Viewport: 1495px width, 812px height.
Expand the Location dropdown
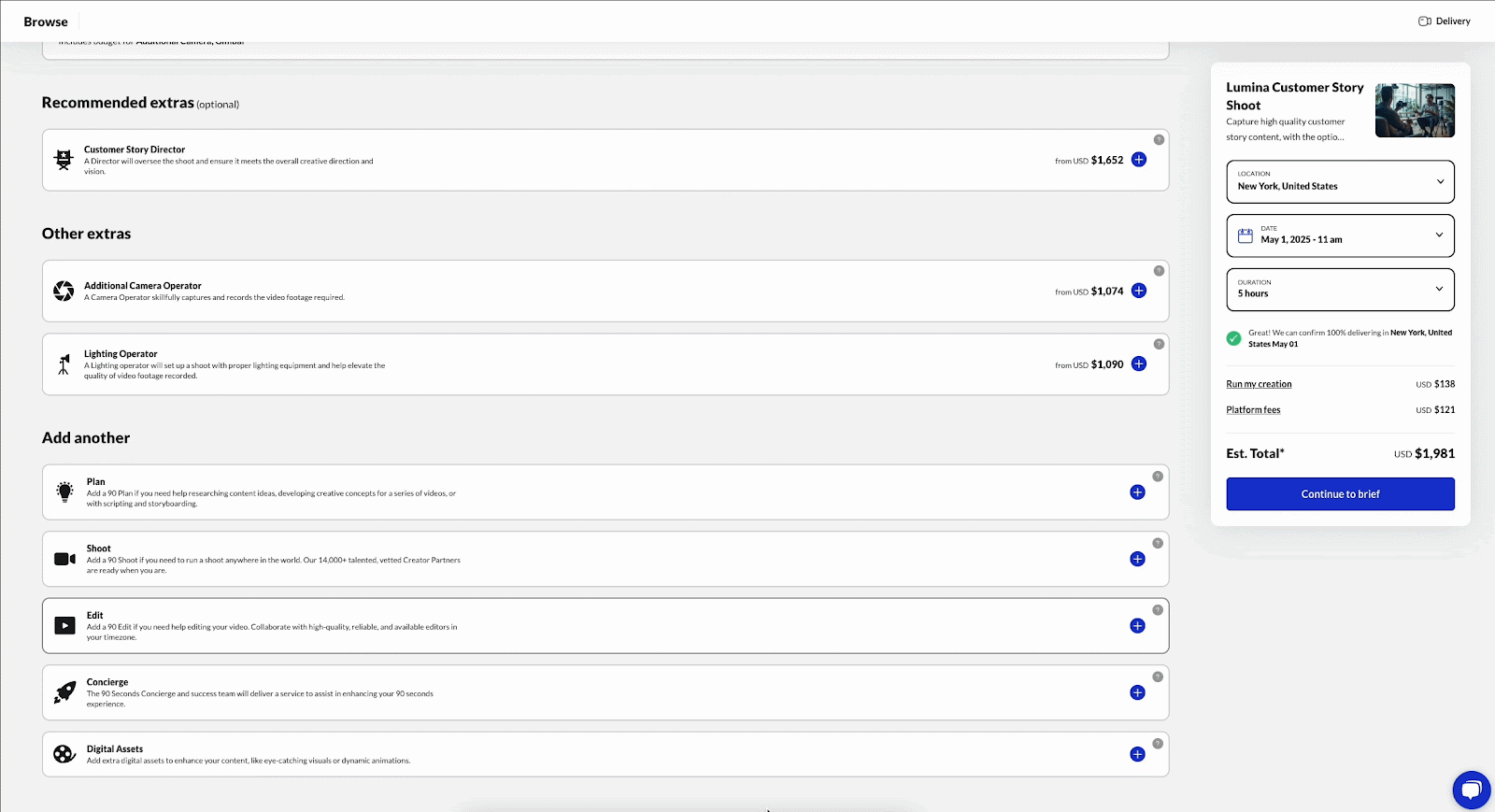(1340, 181)
